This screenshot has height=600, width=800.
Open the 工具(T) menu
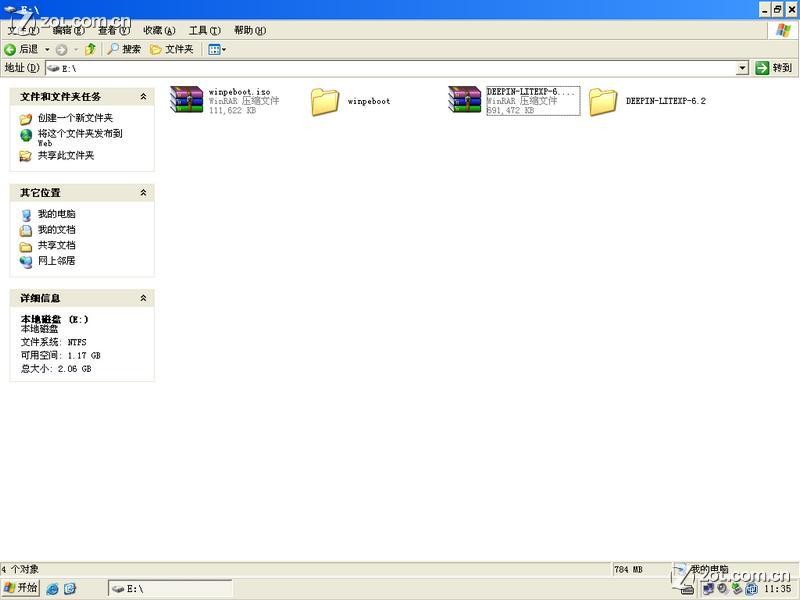click(x=204, y=30)
